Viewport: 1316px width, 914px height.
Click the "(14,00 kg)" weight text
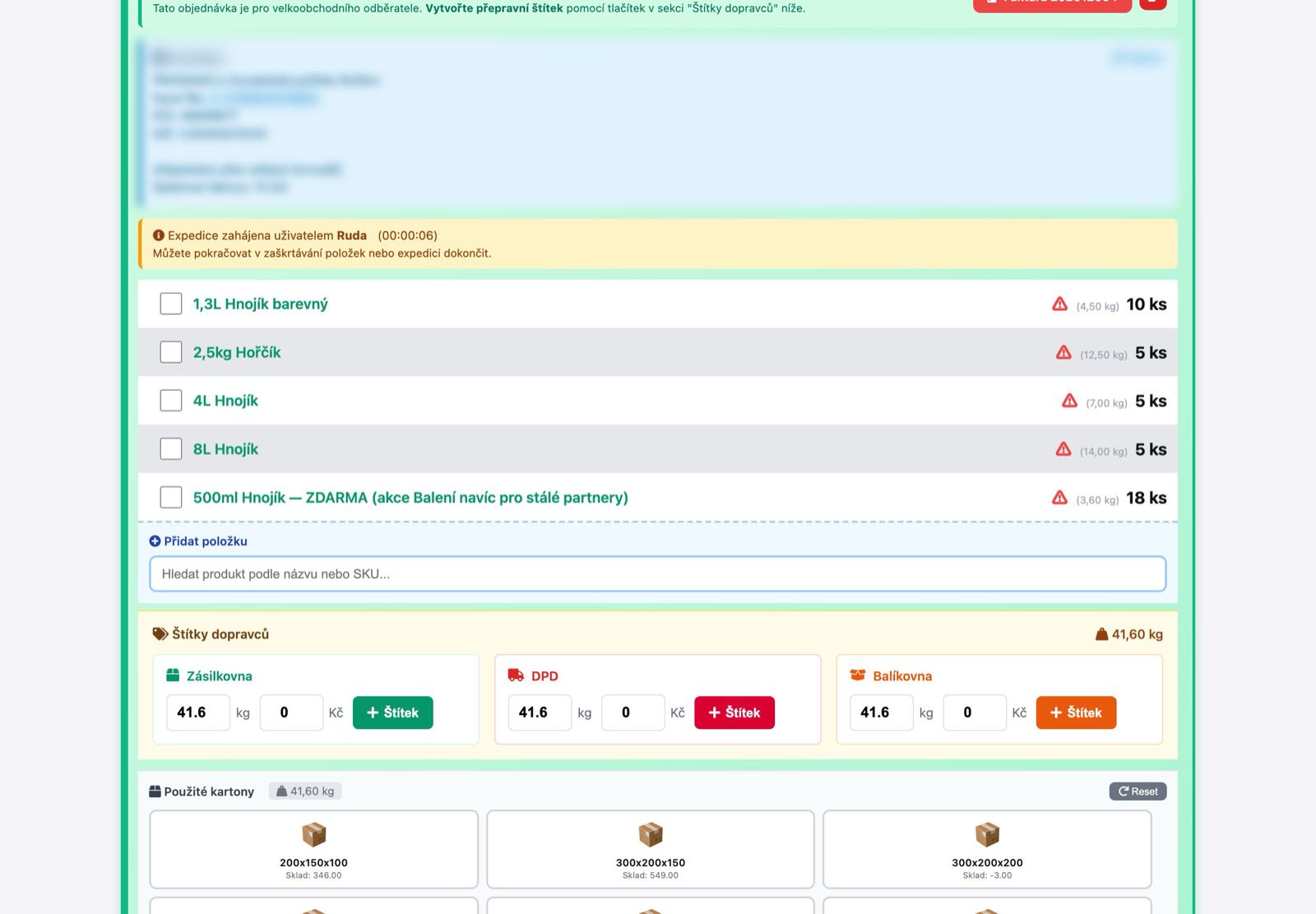(1104, 452)
